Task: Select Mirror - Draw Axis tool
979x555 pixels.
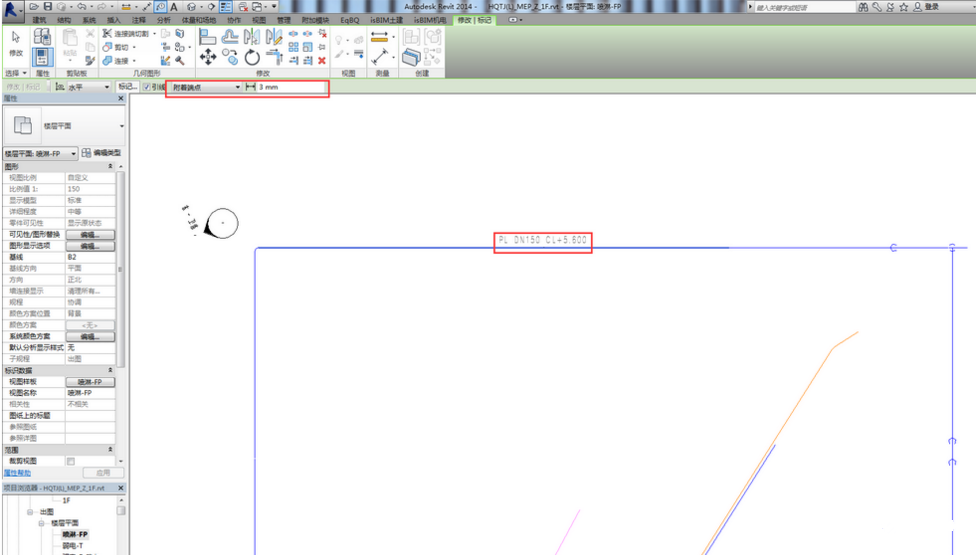Action: (273, 37)
